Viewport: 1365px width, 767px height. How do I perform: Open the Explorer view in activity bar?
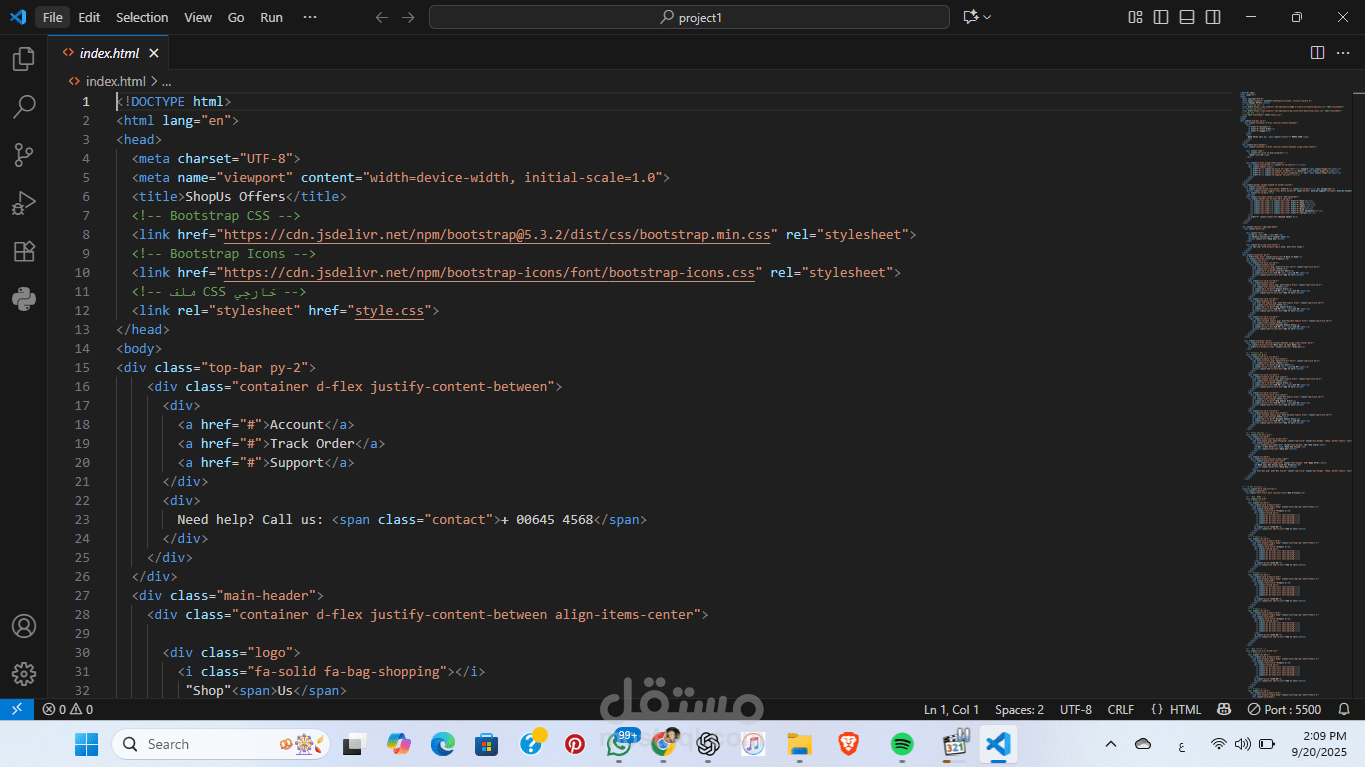point(24,59)
